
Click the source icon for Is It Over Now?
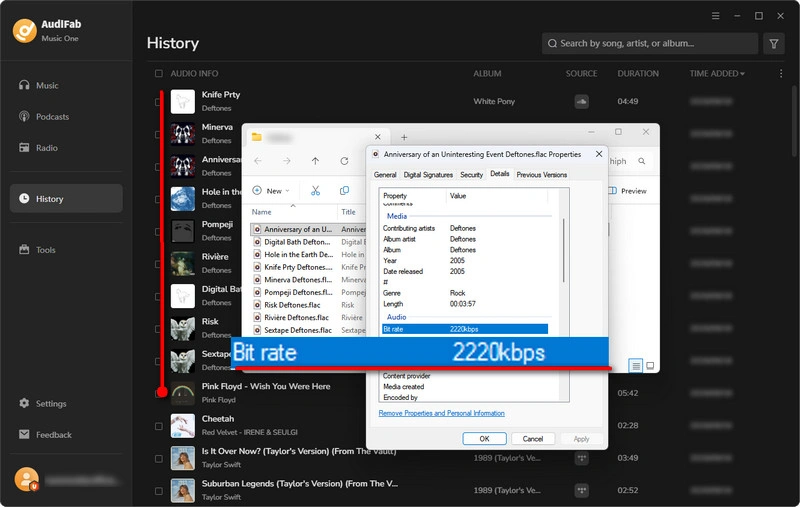[581, 458]
